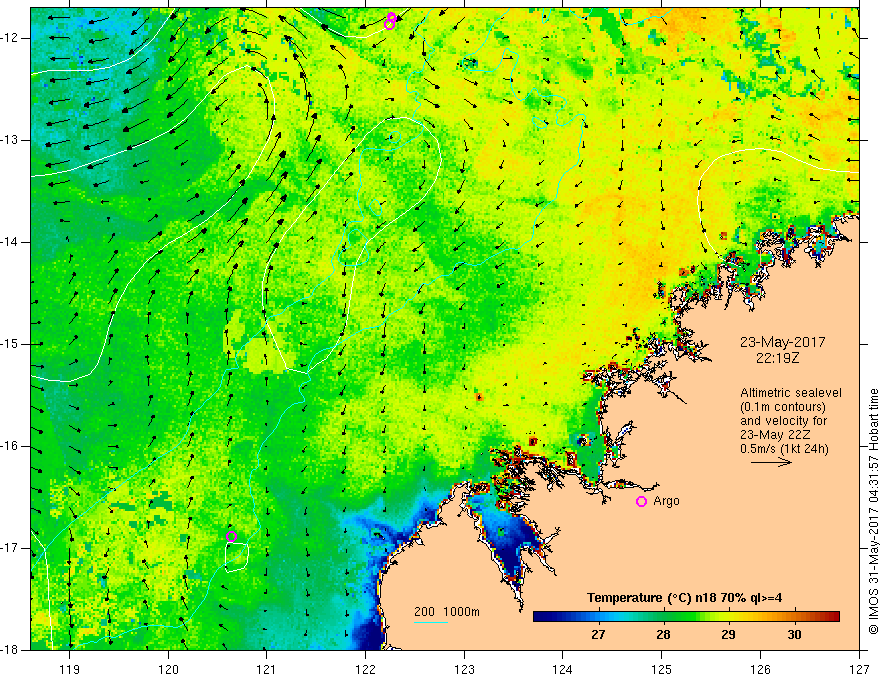Click the '29' colorbar tick label
This screenshot has height=680, width=880.
728,635
